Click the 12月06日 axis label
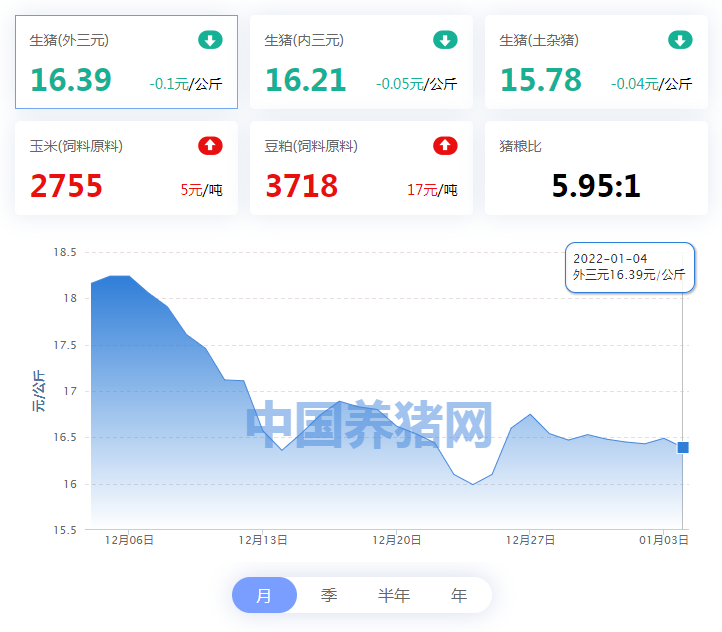This screenshot has width=722, height=632. 129,540
